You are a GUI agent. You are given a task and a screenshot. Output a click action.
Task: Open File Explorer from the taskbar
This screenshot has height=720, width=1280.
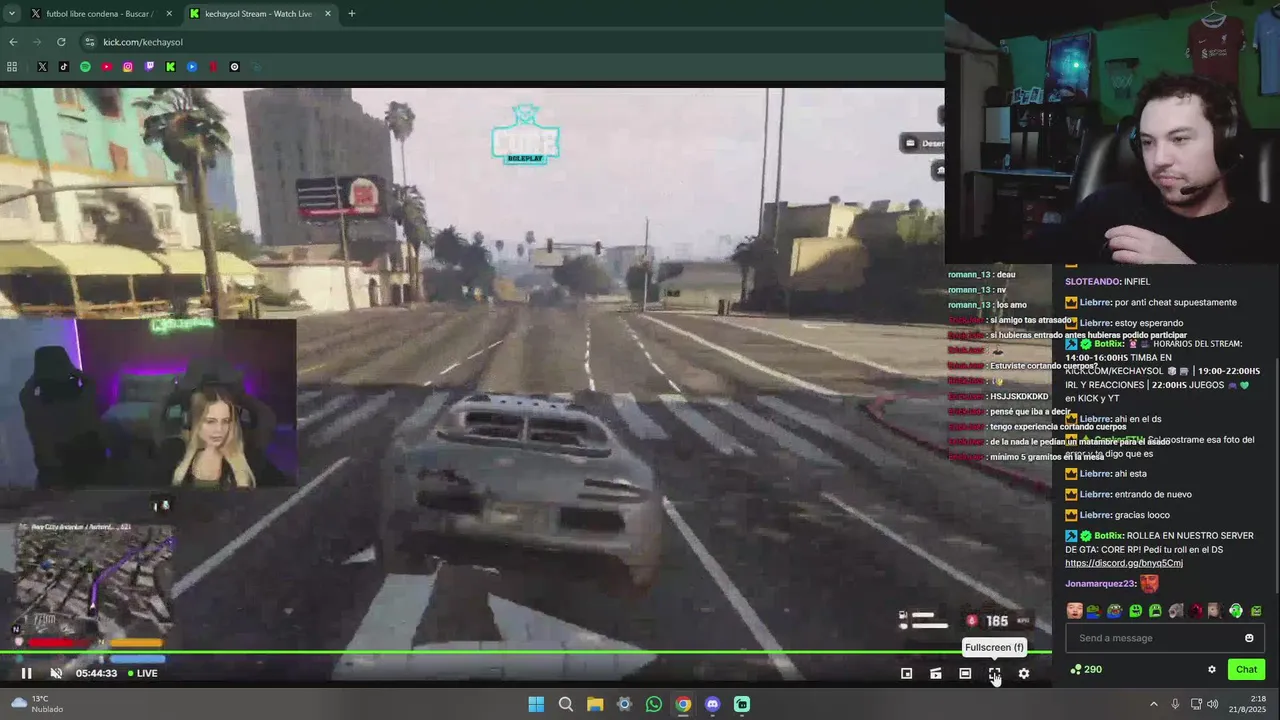(x=594, y=704)
